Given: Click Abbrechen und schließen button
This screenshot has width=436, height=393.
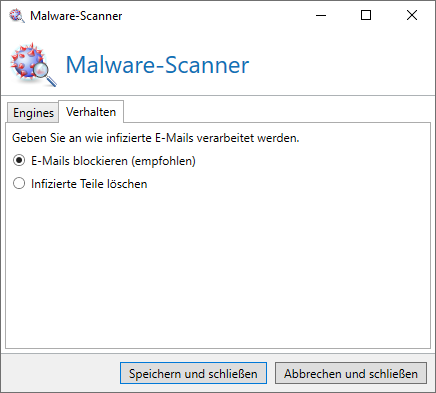Looking at the screenshot, I should [351, 373].
